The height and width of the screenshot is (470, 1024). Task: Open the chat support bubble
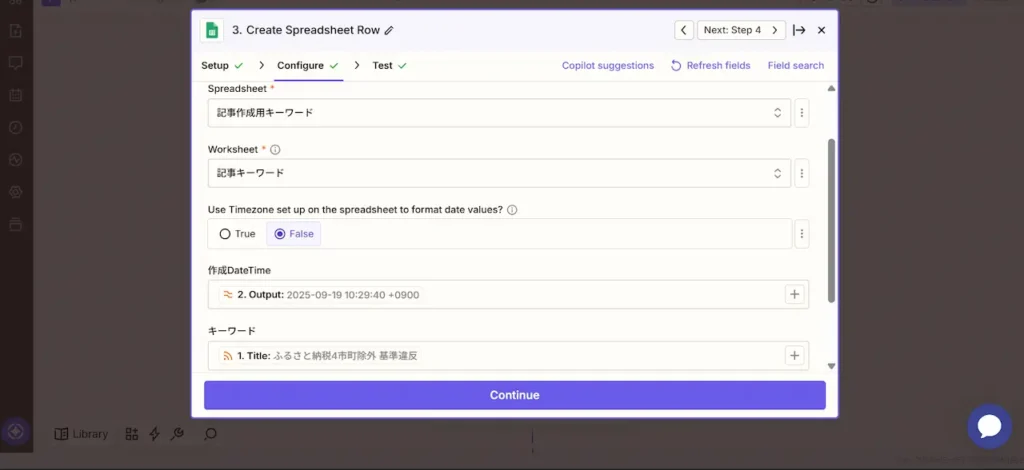pos(989,426)
